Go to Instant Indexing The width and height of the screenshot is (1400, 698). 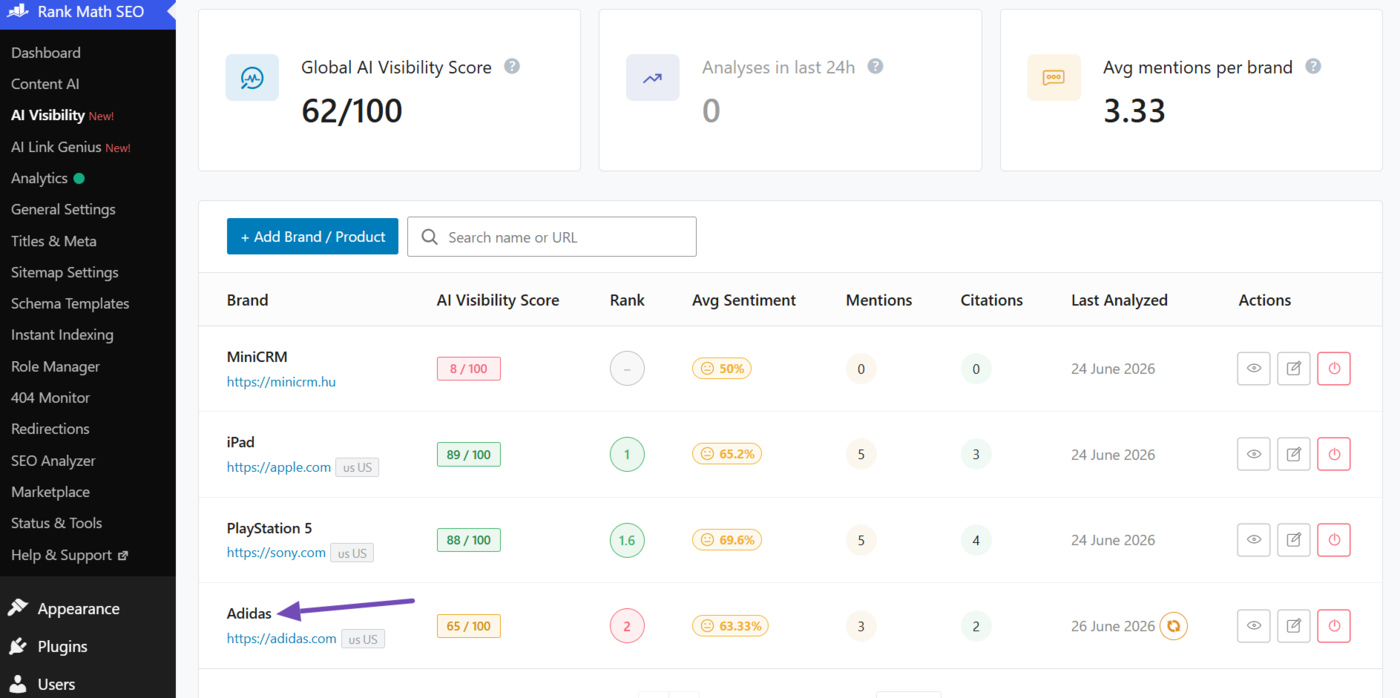coord(62,334)
